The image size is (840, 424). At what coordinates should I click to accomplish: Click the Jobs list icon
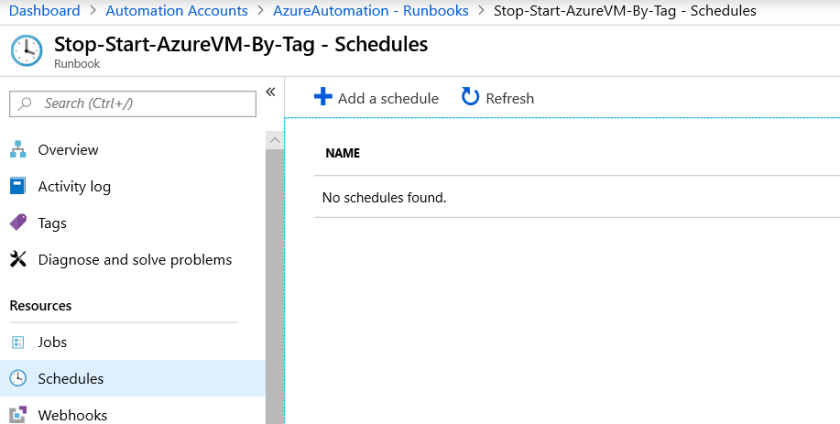click(18, 342)
